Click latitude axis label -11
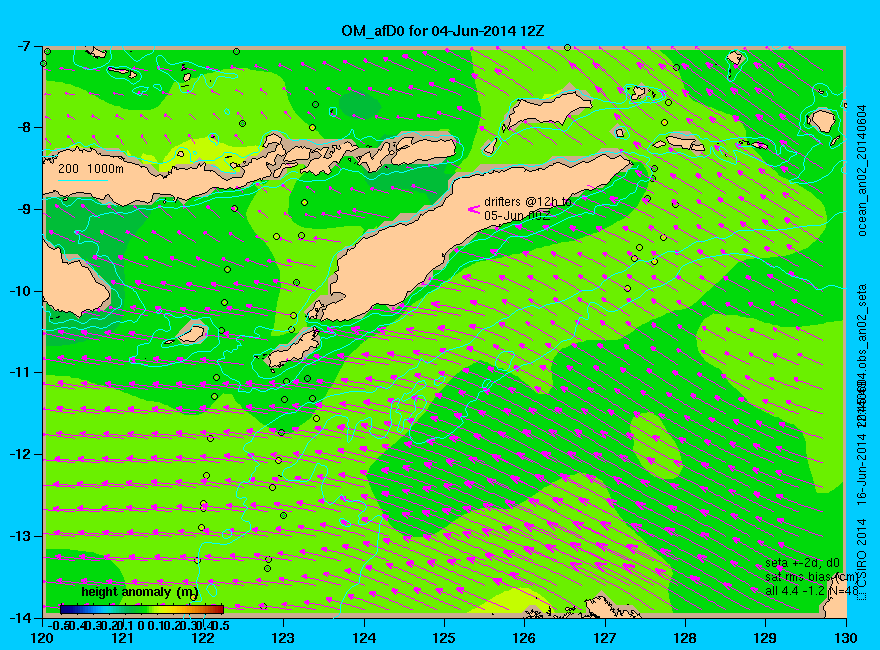This screenshot has height=650, width=880. click(x=21, y=373)
